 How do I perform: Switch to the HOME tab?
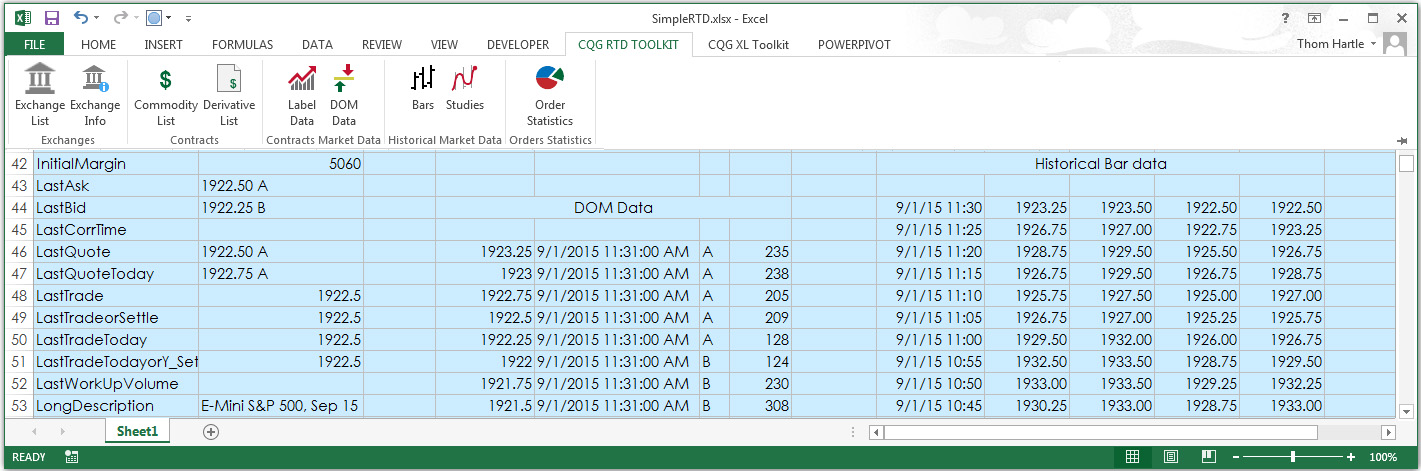coord(98,44)
